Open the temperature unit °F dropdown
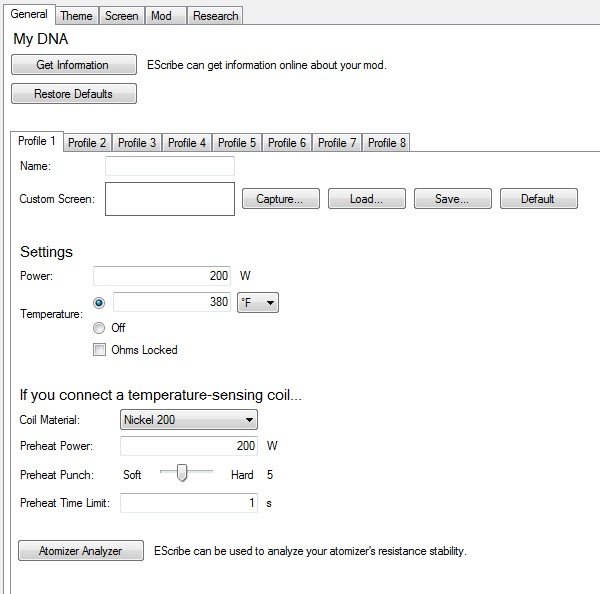Screen dimensions: 600x594 [x=257, y=303]
